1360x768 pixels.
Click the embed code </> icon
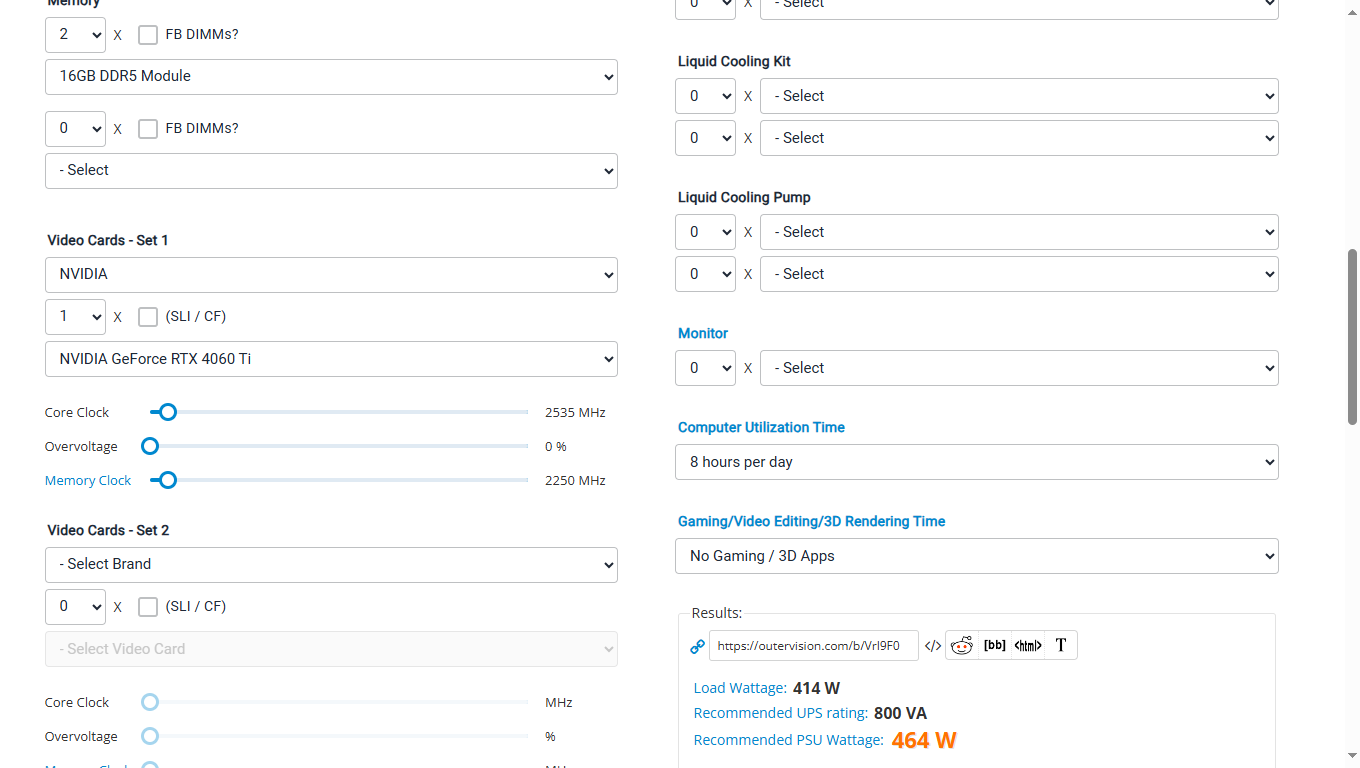click(x=932, y=646)
